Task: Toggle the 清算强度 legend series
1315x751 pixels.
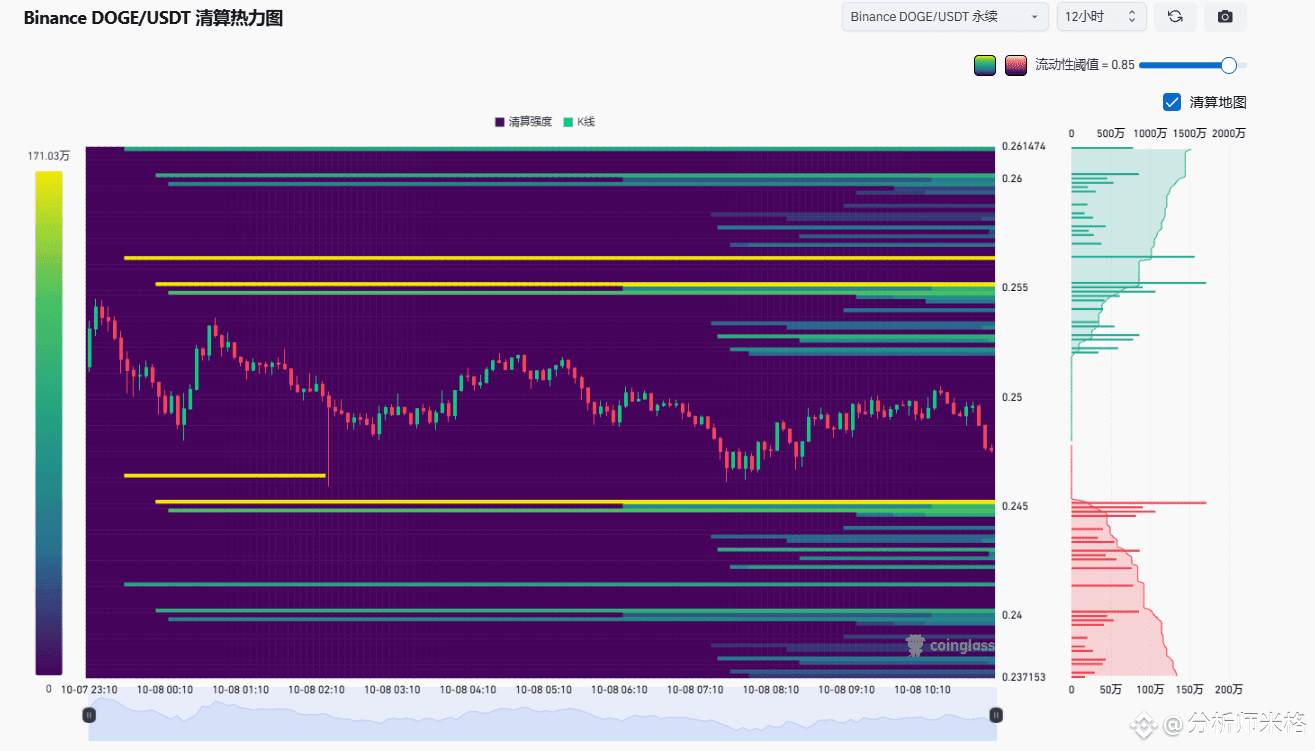Action: pyautogui.click(x=523, y=122)
